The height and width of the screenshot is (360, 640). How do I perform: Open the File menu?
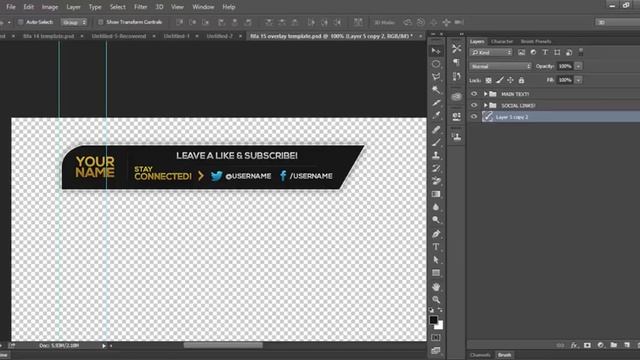pos(11,7)
